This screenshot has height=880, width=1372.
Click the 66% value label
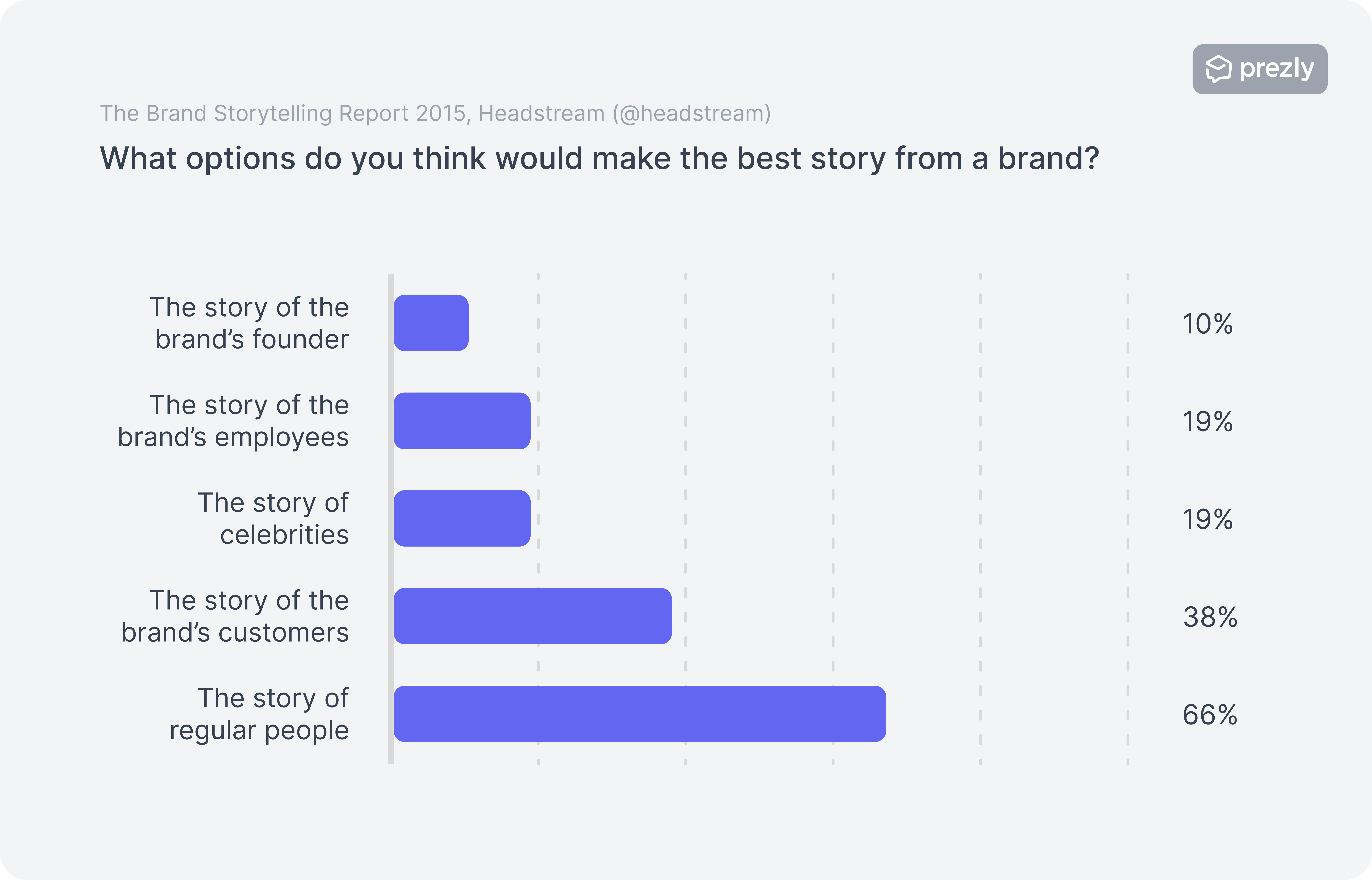click(1210, 715)
